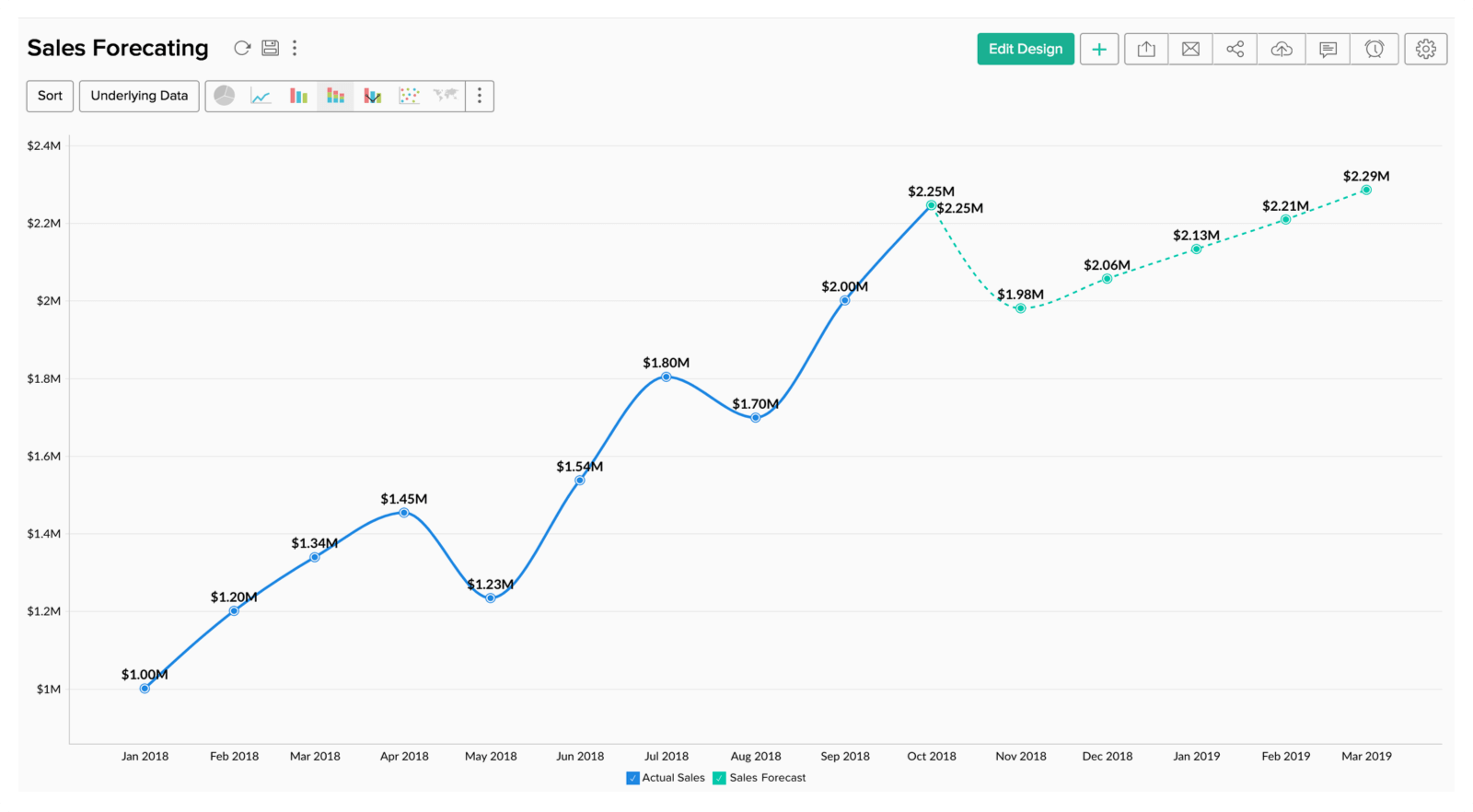The height and width of the screenshot is (812, 1473).
Task: Expand more chart types with the three-dot button
Action: (479, 96)
